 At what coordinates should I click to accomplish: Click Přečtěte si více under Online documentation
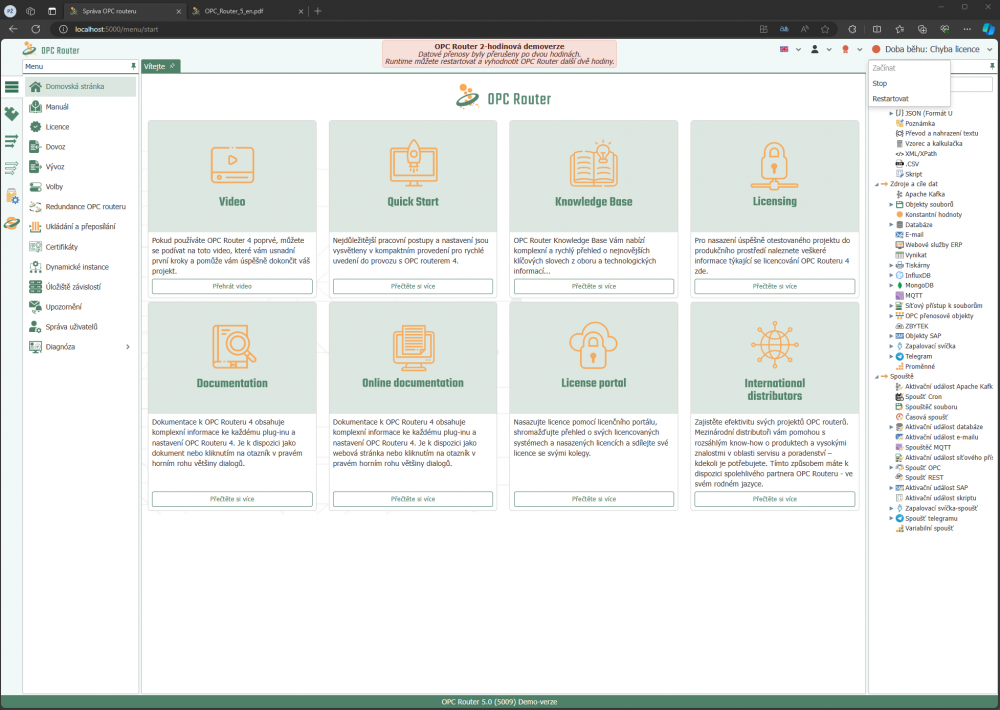pos(413,499)
